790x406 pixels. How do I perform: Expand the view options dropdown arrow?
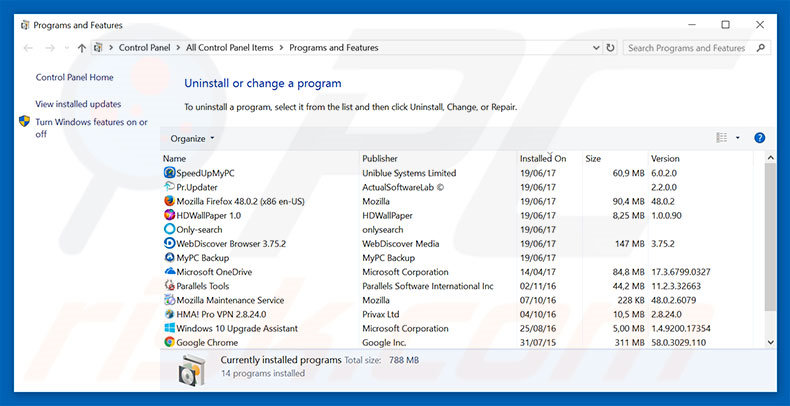click(738, 138)
